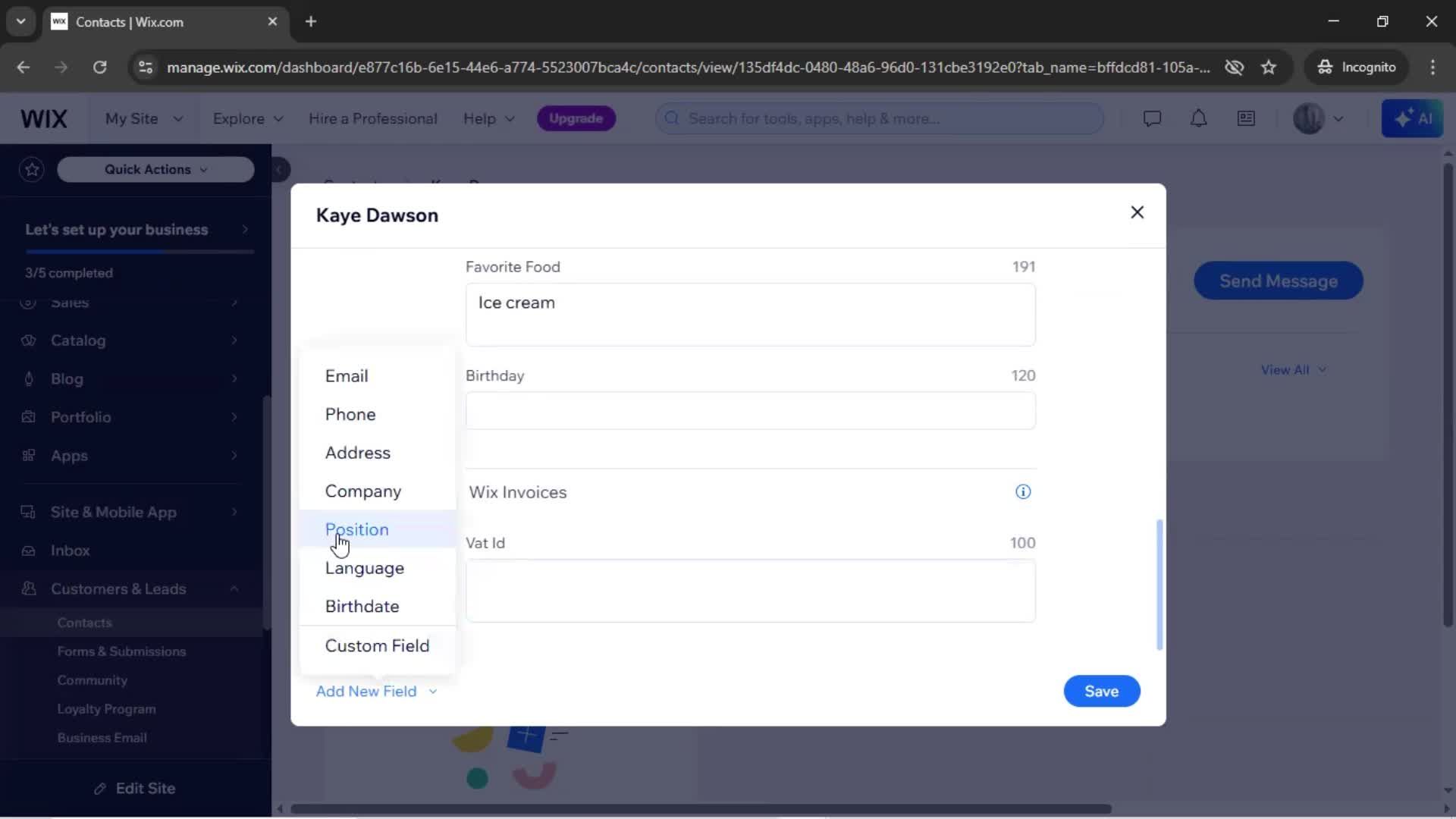Click the Portfolio sidebar icon
Image resolution: width=1456 pixels, height=819 pixels.
click(29, 417)
